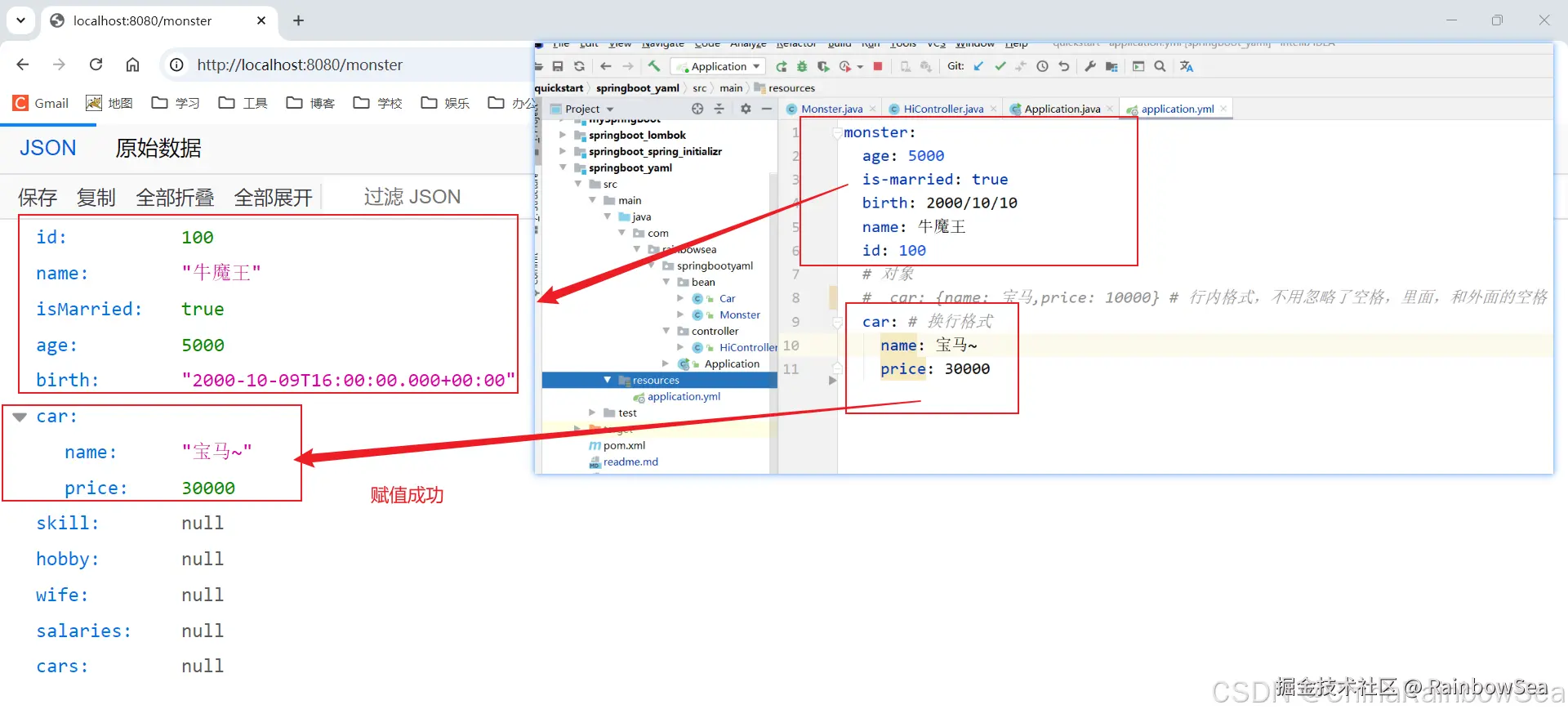Click the red Stop icon
This screenshot has height=718, width=1568.
tap(878, 66)
